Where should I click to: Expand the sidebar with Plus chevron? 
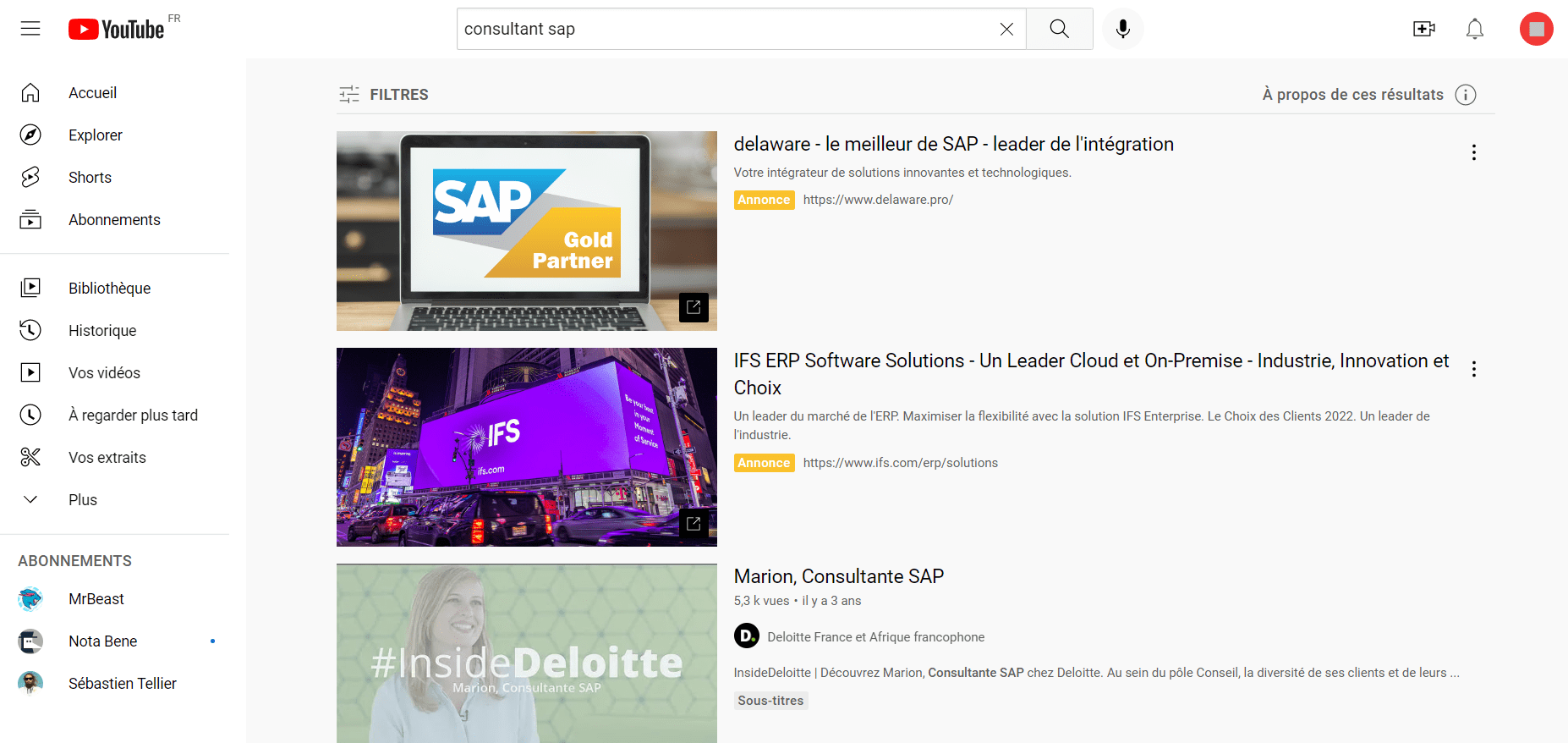[x=30, y=499]
